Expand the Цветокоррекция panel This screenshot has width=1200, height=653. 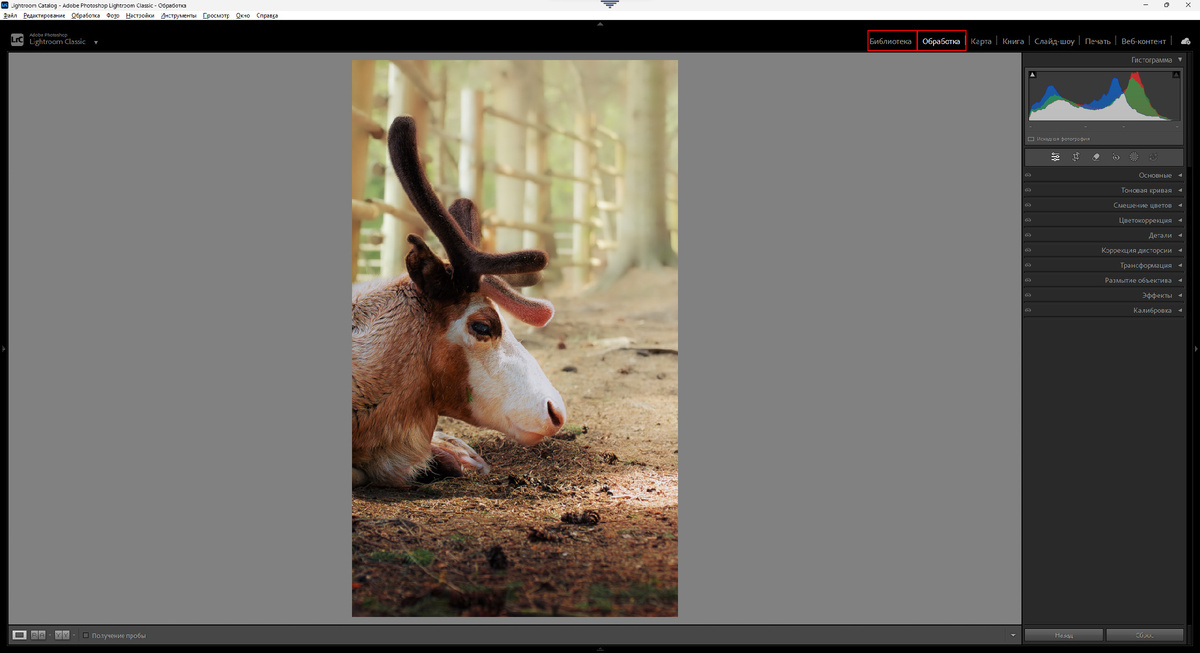[1180, 220]
